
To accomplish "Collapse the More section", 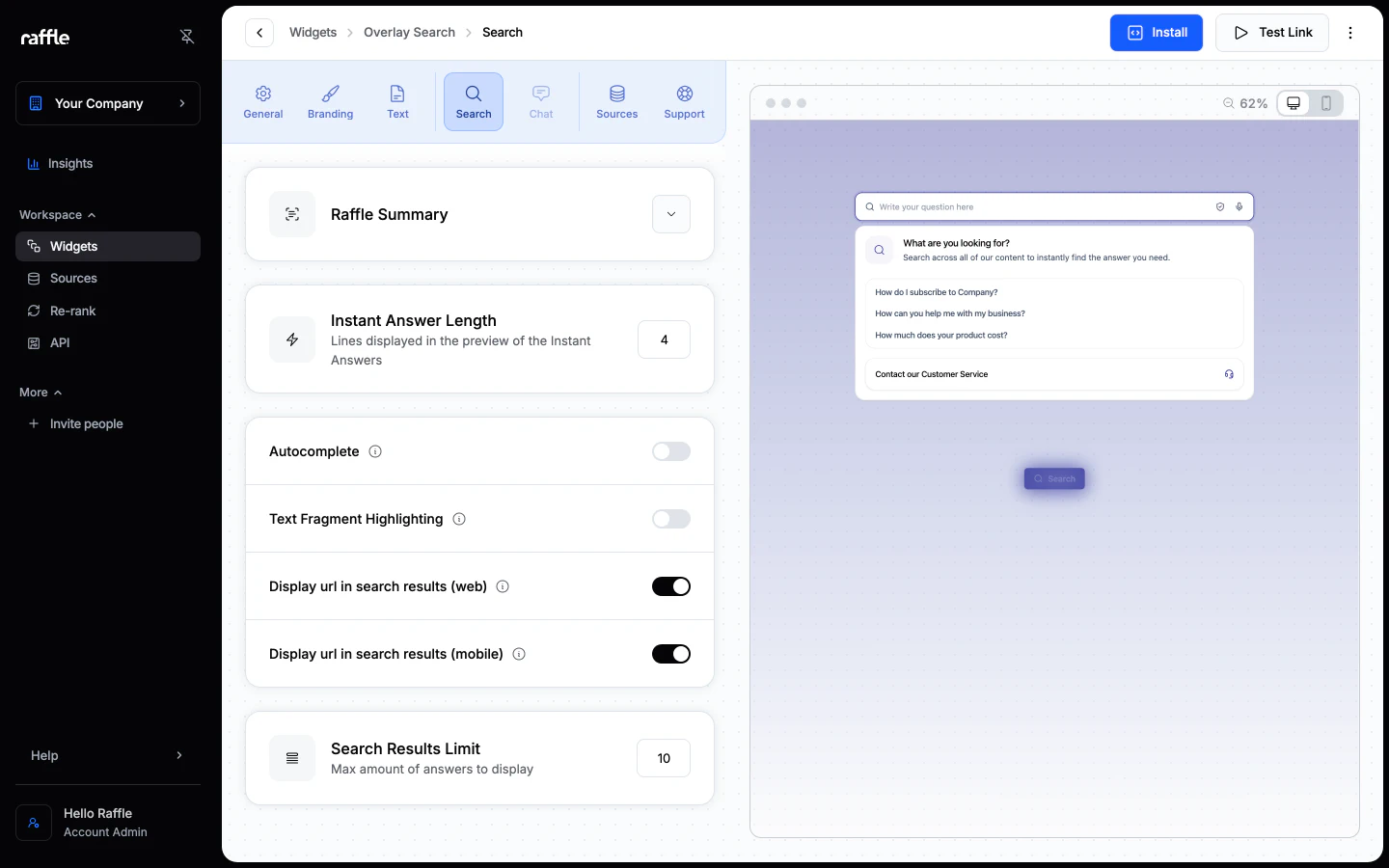I will click(41, 393).
